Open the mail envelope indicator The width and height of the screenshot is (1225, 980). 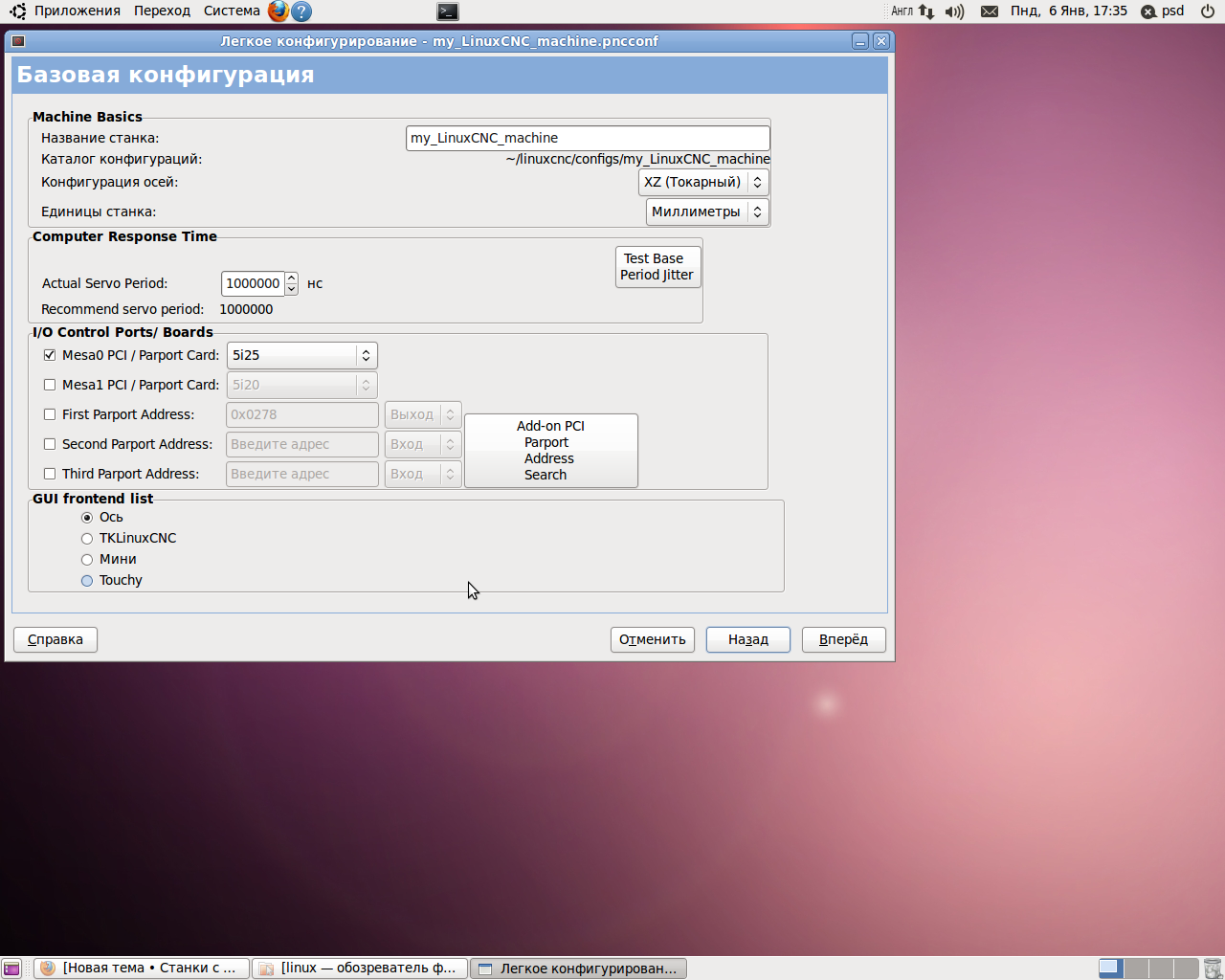click(990, 11)
